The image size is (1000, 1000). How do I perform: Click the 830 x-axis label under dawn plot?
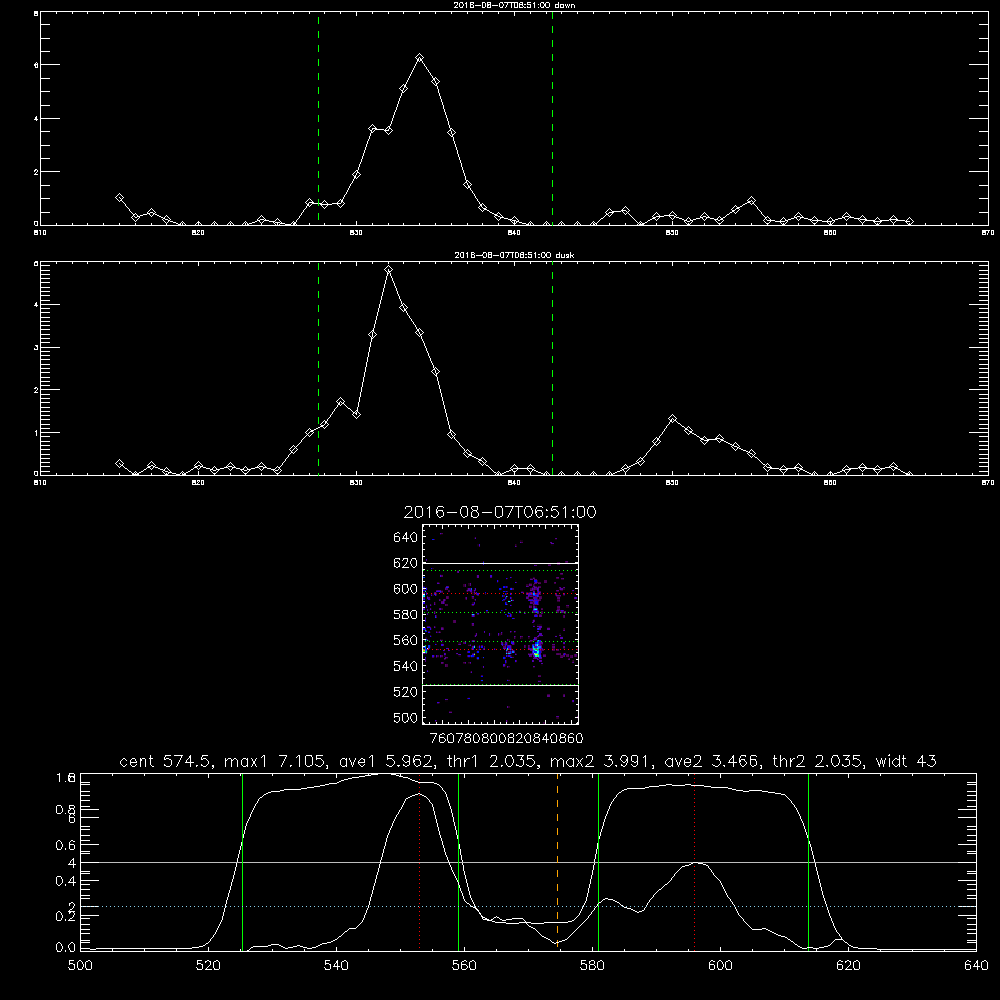tap(356, 233)
